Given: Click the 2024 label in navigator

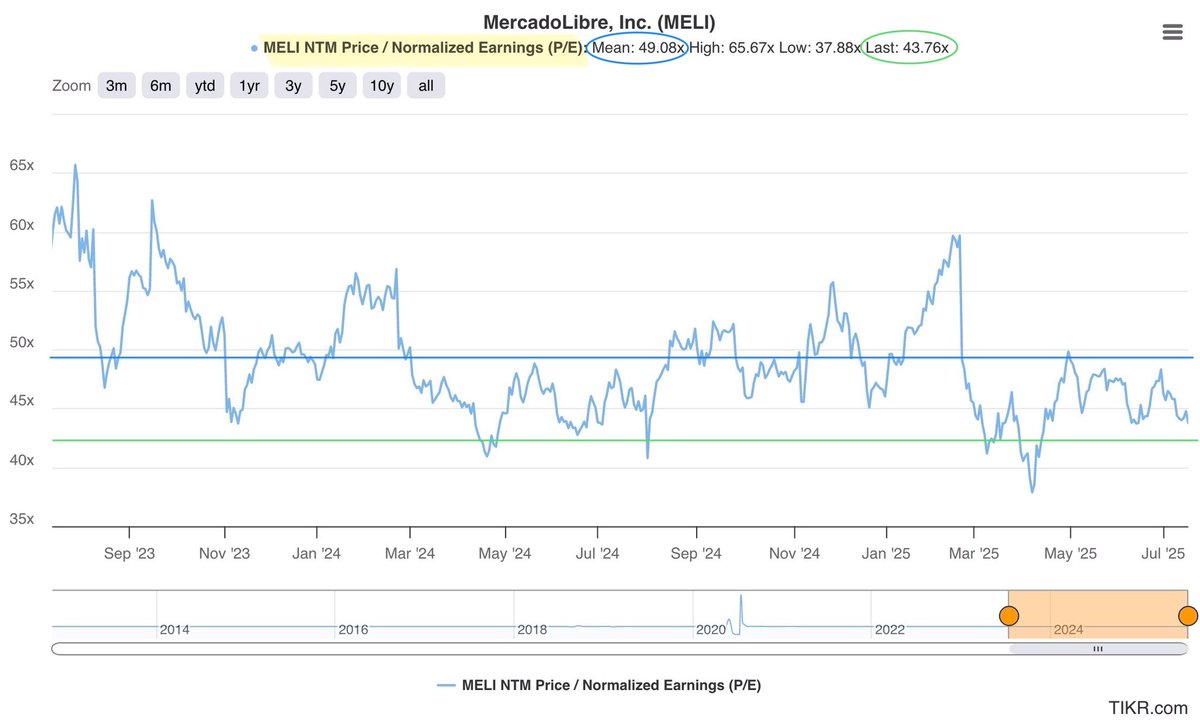Looking at the screenshot, I should 1068,630.
